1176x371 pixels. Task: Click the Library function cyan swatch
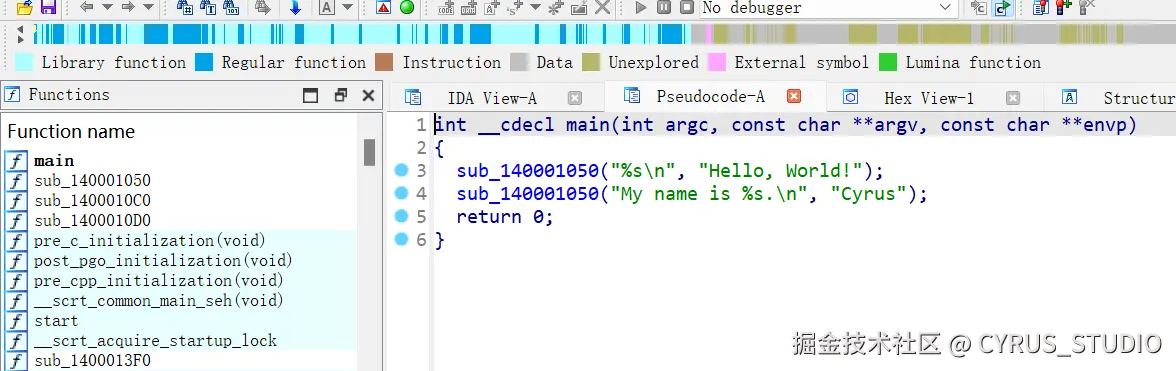[24, 62]
